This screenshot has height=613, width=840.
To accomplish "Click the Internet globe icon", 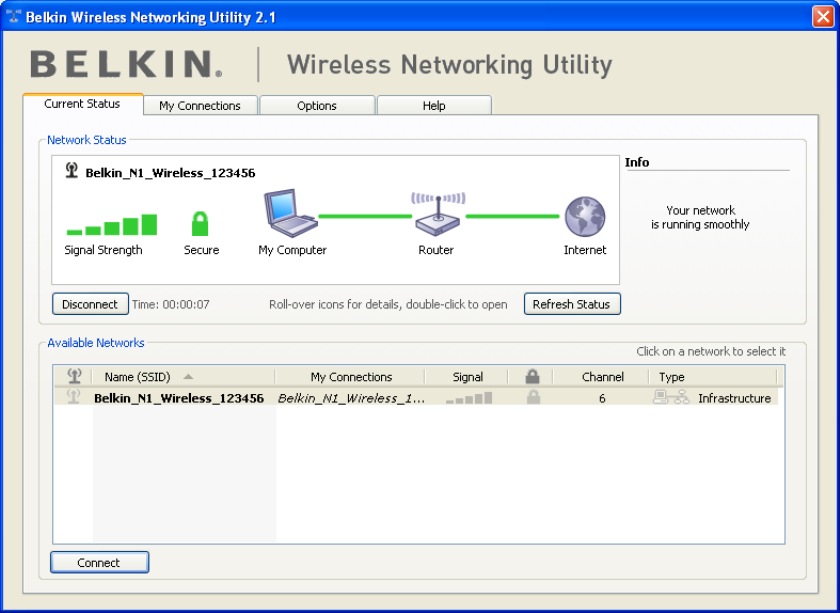I will (585, 216).
